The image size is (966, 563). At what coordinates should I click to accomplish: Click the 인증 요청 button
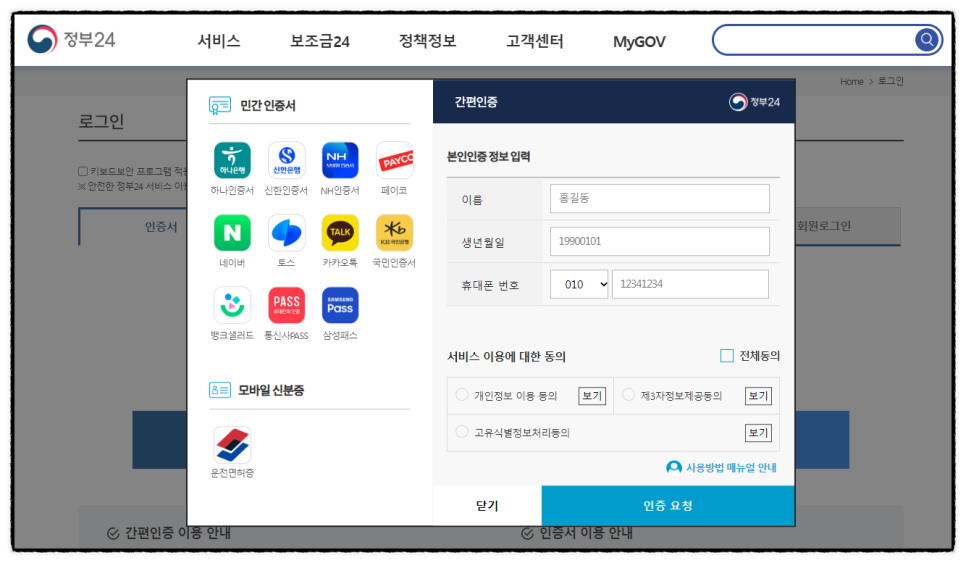668,506
